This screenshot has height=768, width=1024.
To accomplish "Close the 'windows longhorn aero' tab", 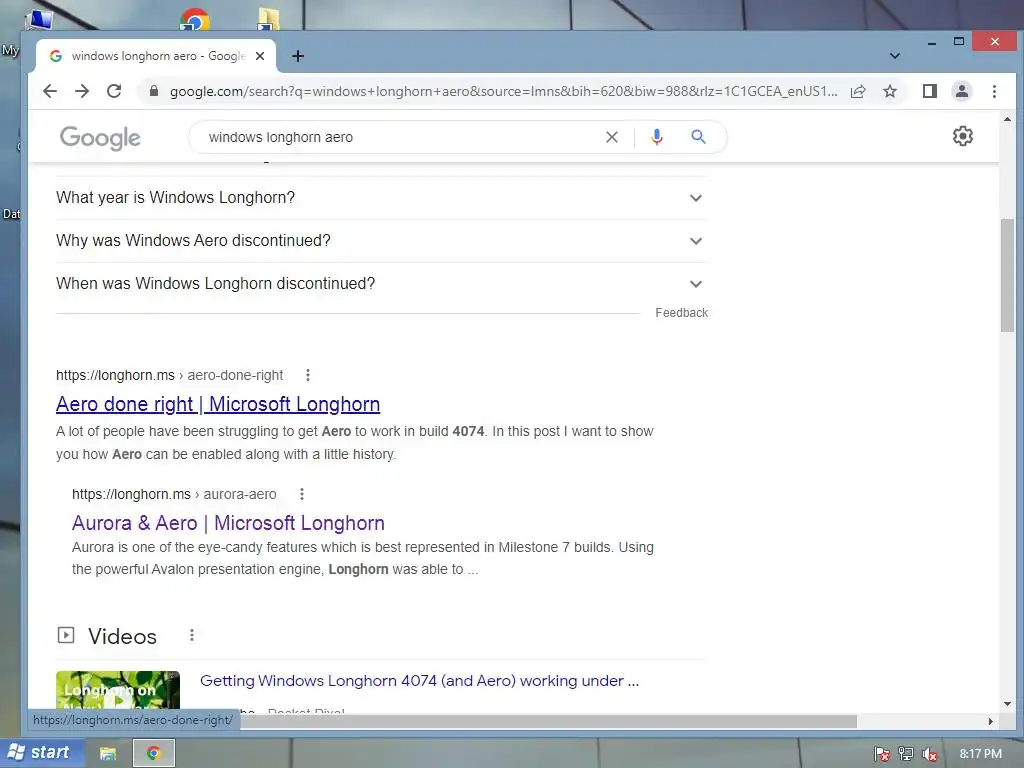I will (260, 56).
